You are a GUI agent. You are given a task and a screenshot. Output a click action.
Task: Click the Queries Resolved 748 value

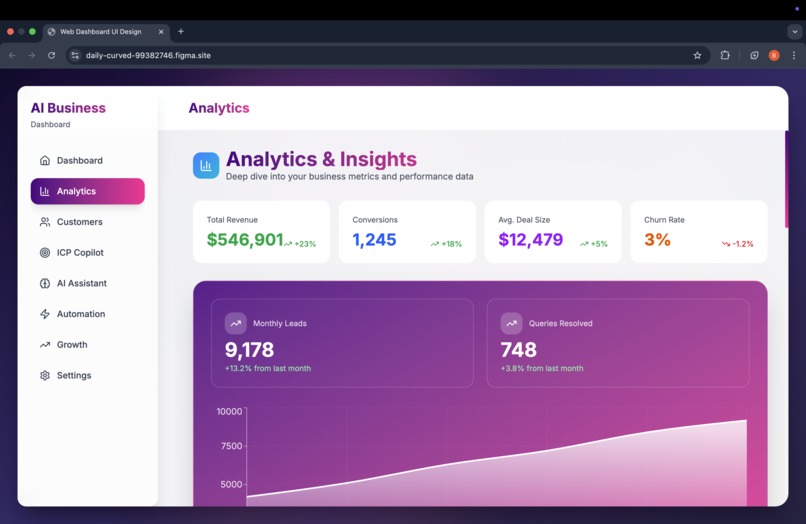(519, 350)
